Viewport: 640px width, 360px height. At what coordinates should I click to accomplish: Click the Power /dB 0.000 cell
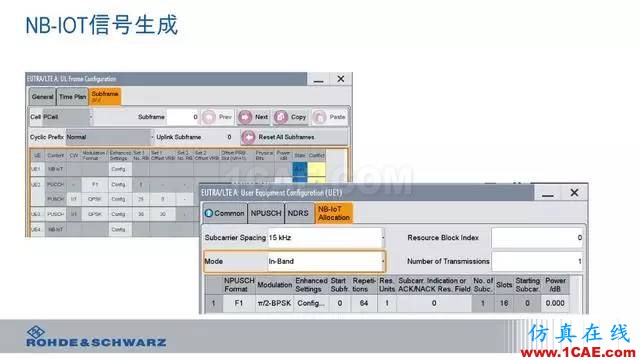[555, 303]
